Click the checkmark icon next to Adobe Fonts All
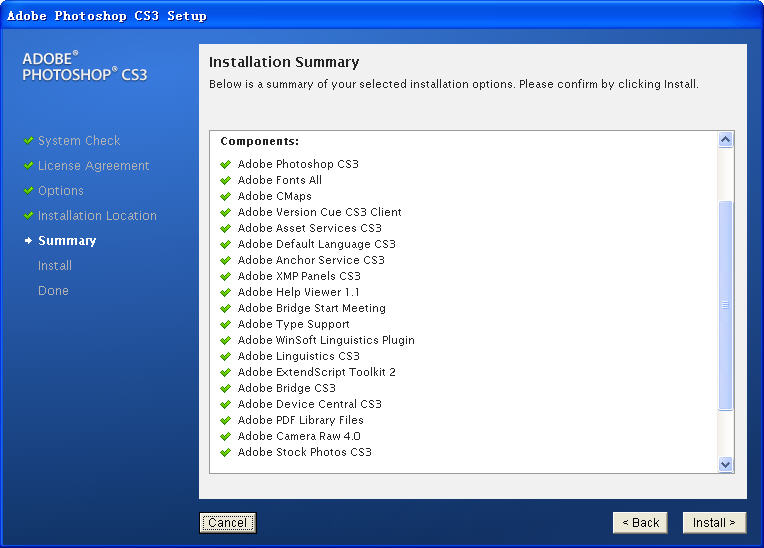Image resolution: width=764 pixels, height=548 pixels. [225, 180]
